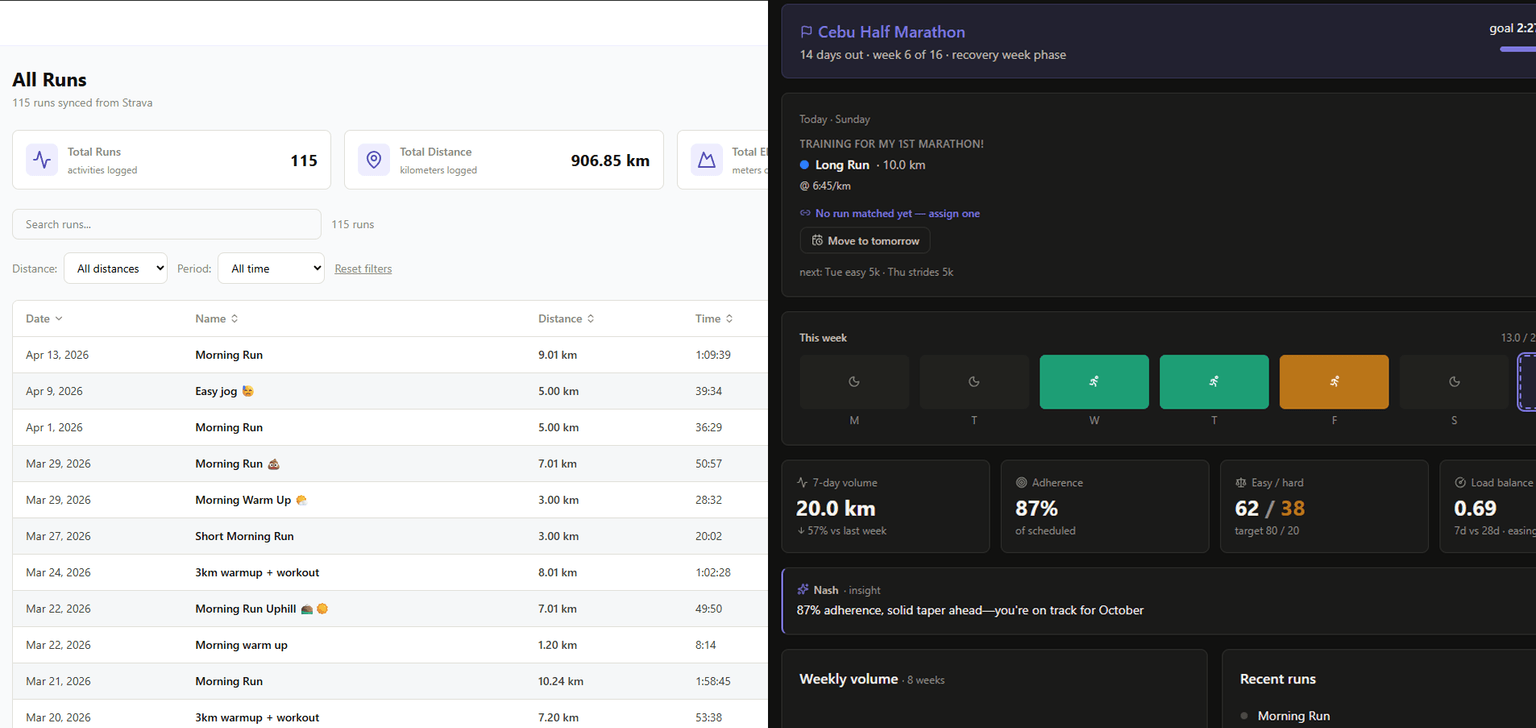1536x728 pixels.
Task: Click the blue dot beside Long Run
Action: (805, 165)
